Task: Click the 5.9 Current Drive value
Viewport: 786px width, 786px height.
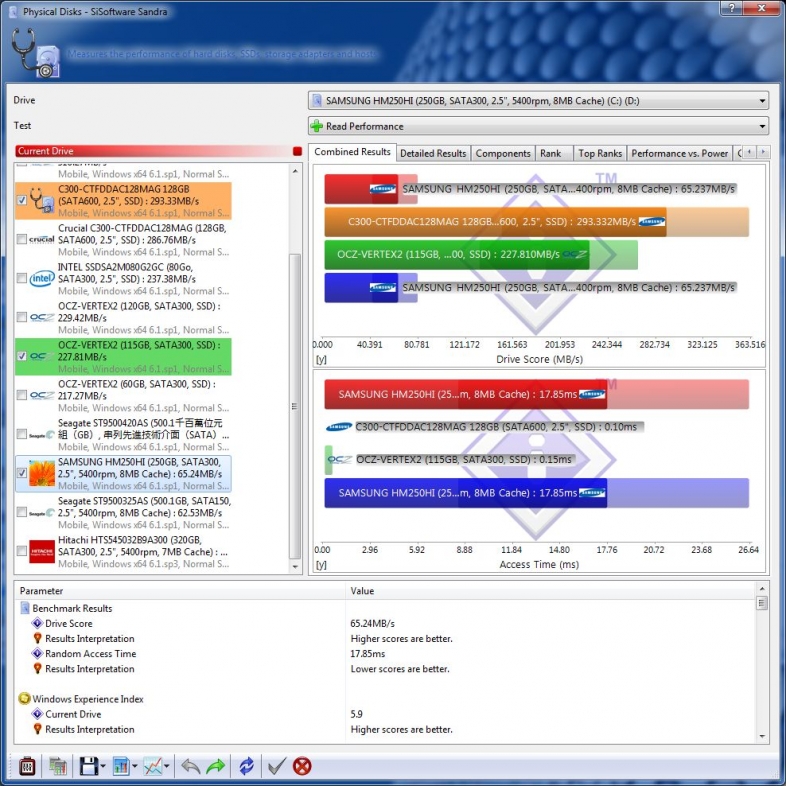Action: pyautogui.click(x=356, y=714)
